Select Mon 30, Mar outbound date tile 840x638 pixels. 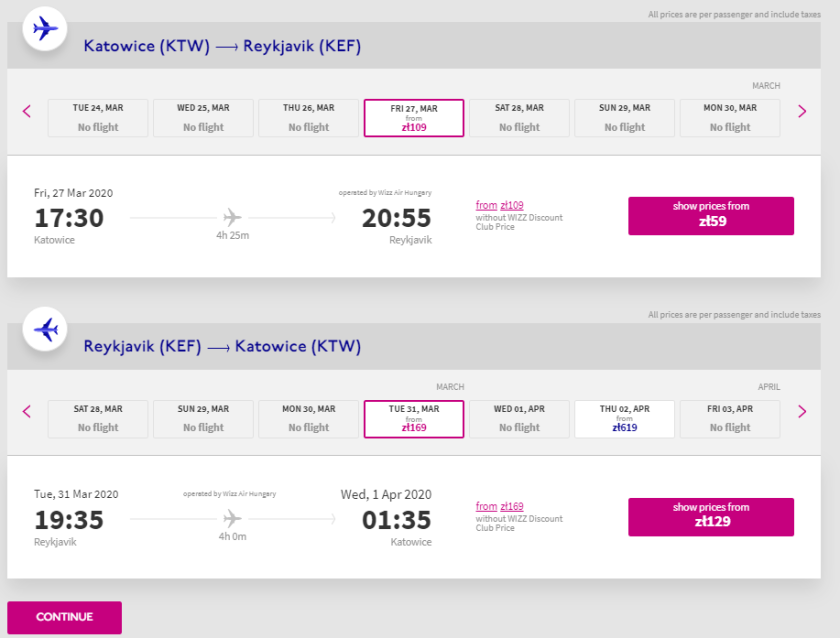(x=730, y=118)
